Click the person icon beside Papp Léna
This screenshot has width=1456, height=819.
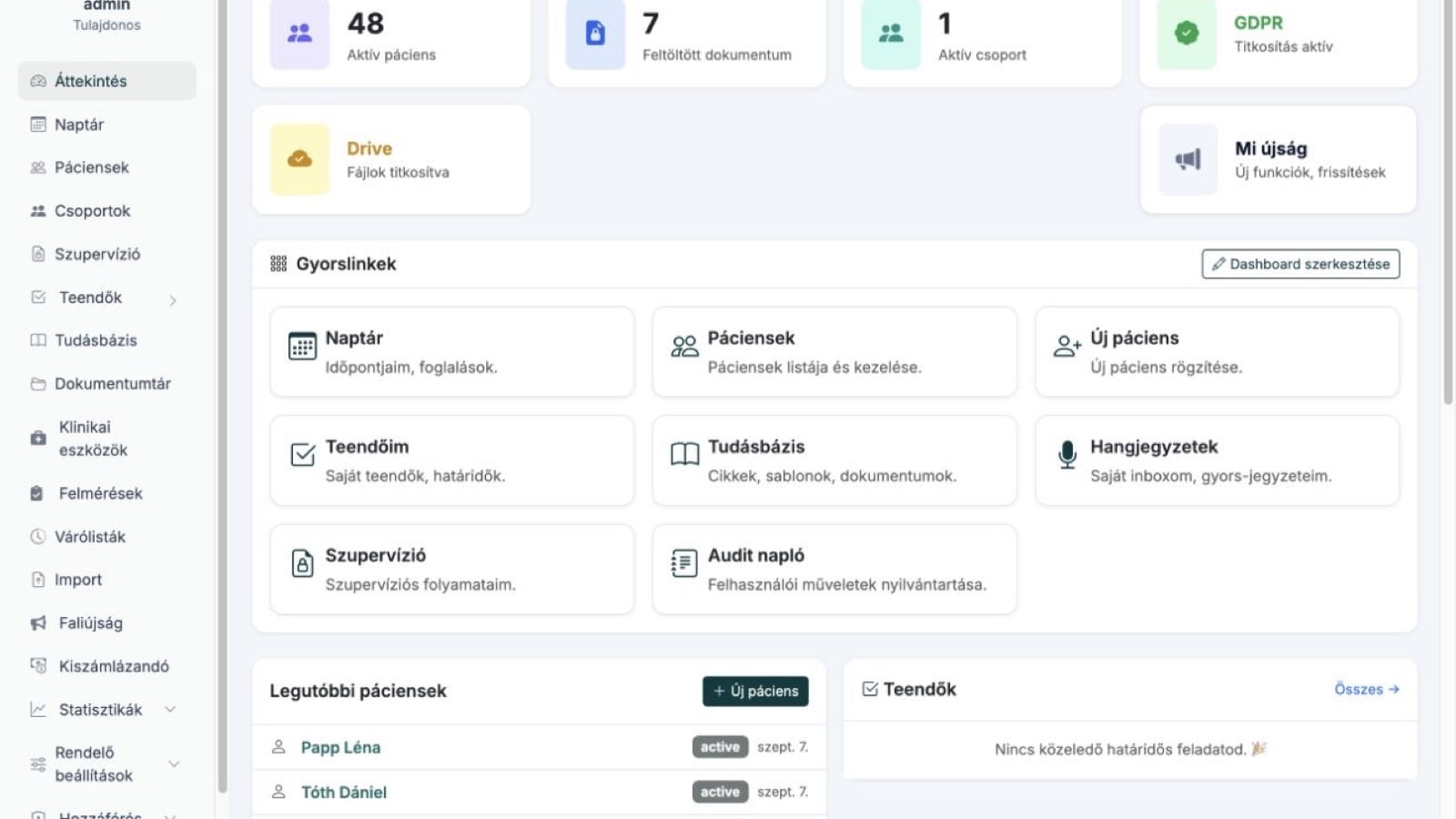coord(278,747)
